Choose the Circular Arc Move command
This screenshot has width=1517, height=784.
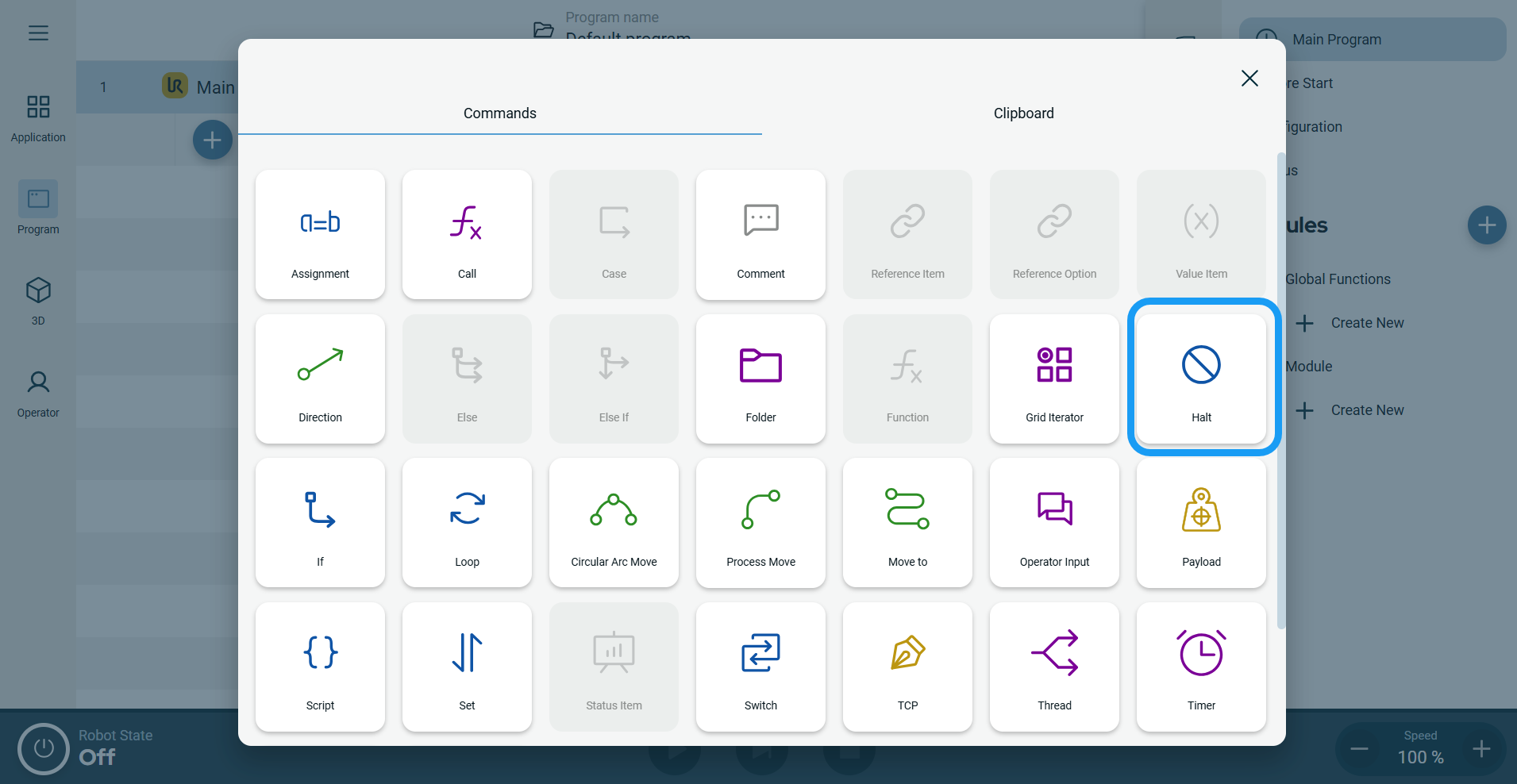coord(614,523)
